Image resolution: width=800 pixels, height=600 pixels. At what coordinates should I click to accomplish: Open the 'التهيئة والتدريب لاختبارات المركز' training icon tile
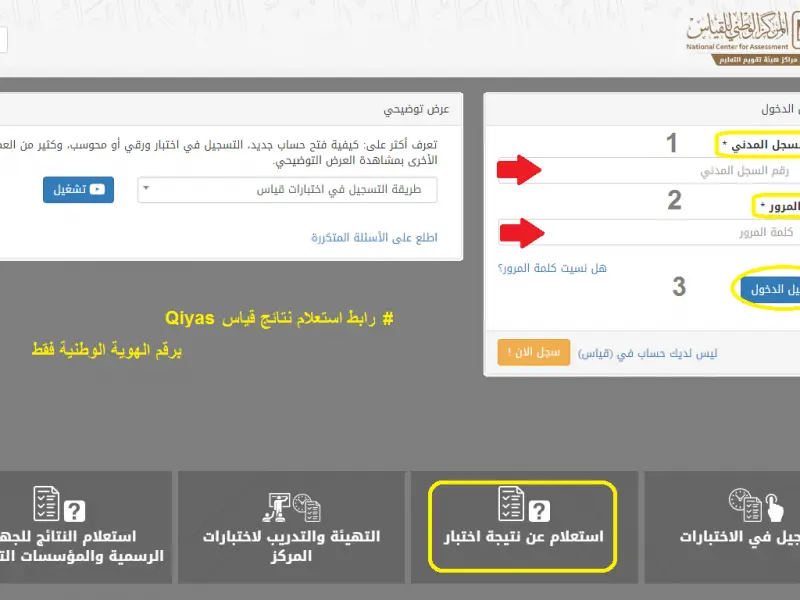pos(291,527)
